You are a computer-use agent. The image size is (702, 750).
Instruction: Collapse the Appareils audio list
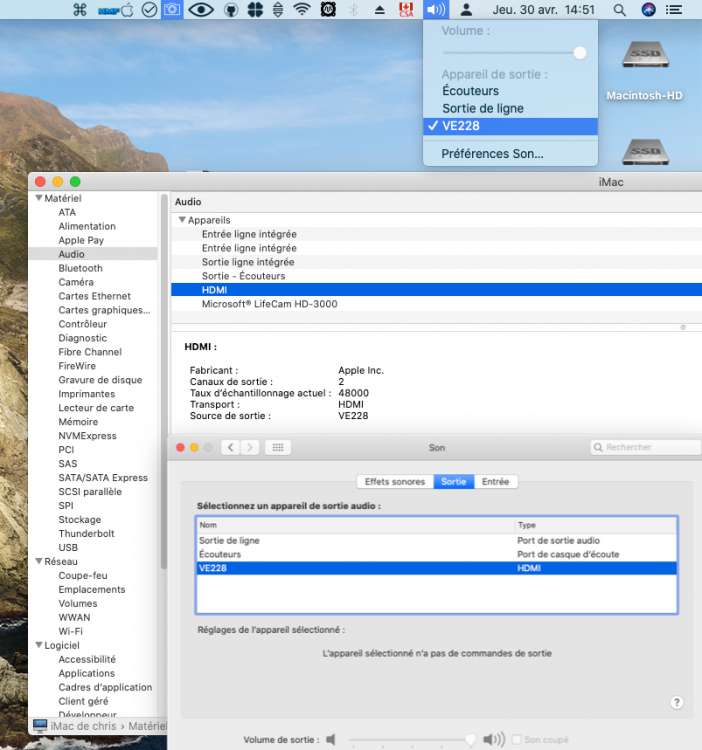[x=182, y=220]
